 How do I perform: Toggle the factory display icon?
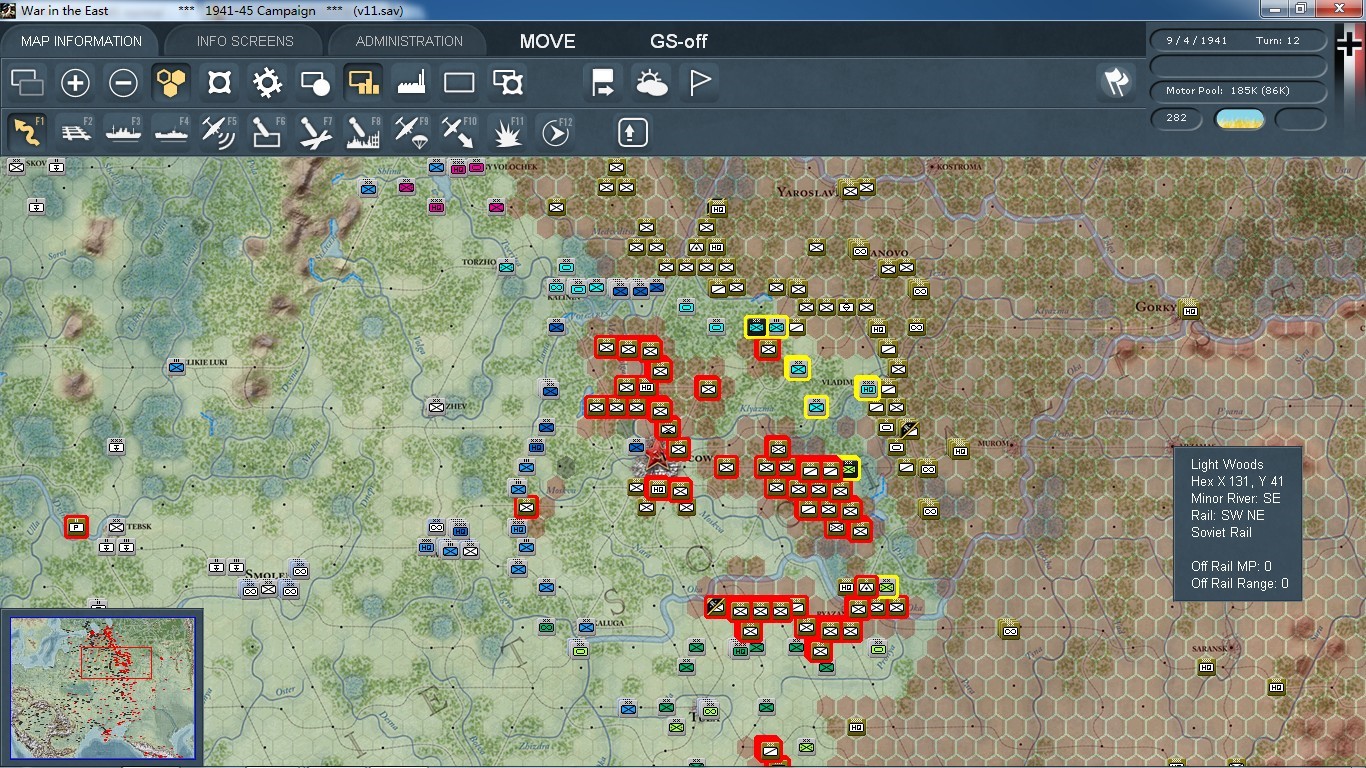[x=411, y=82]
